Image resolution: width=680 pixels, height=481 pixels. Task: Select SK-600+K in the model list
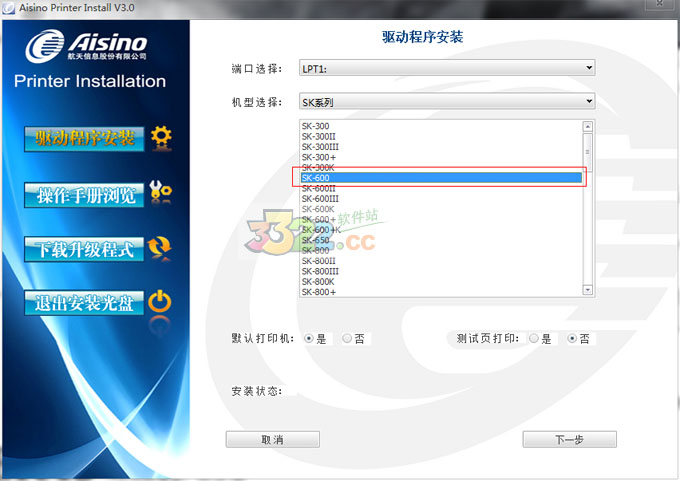tap(441, 230)
